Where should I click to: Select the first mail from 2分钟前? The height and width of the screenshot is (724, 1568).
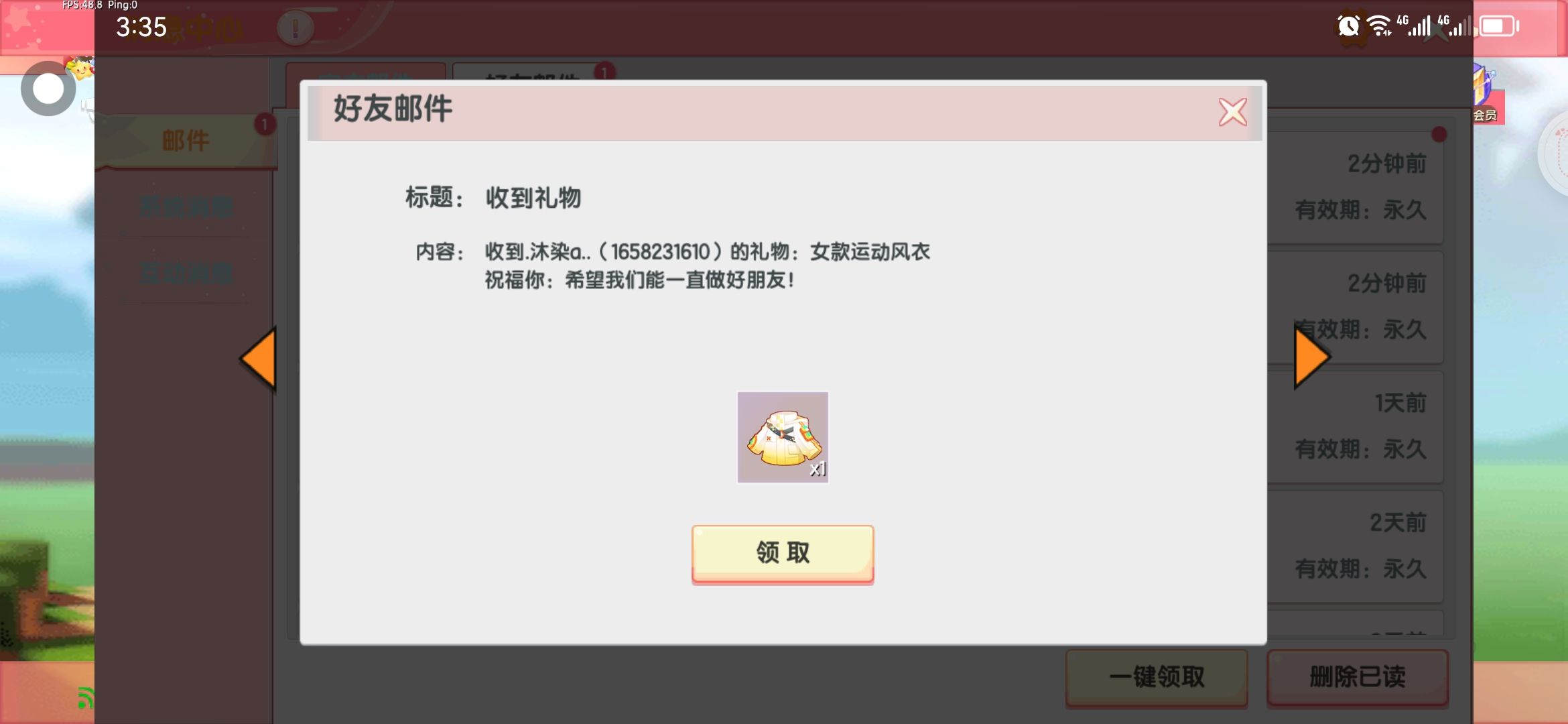(x=1355, y=187)
